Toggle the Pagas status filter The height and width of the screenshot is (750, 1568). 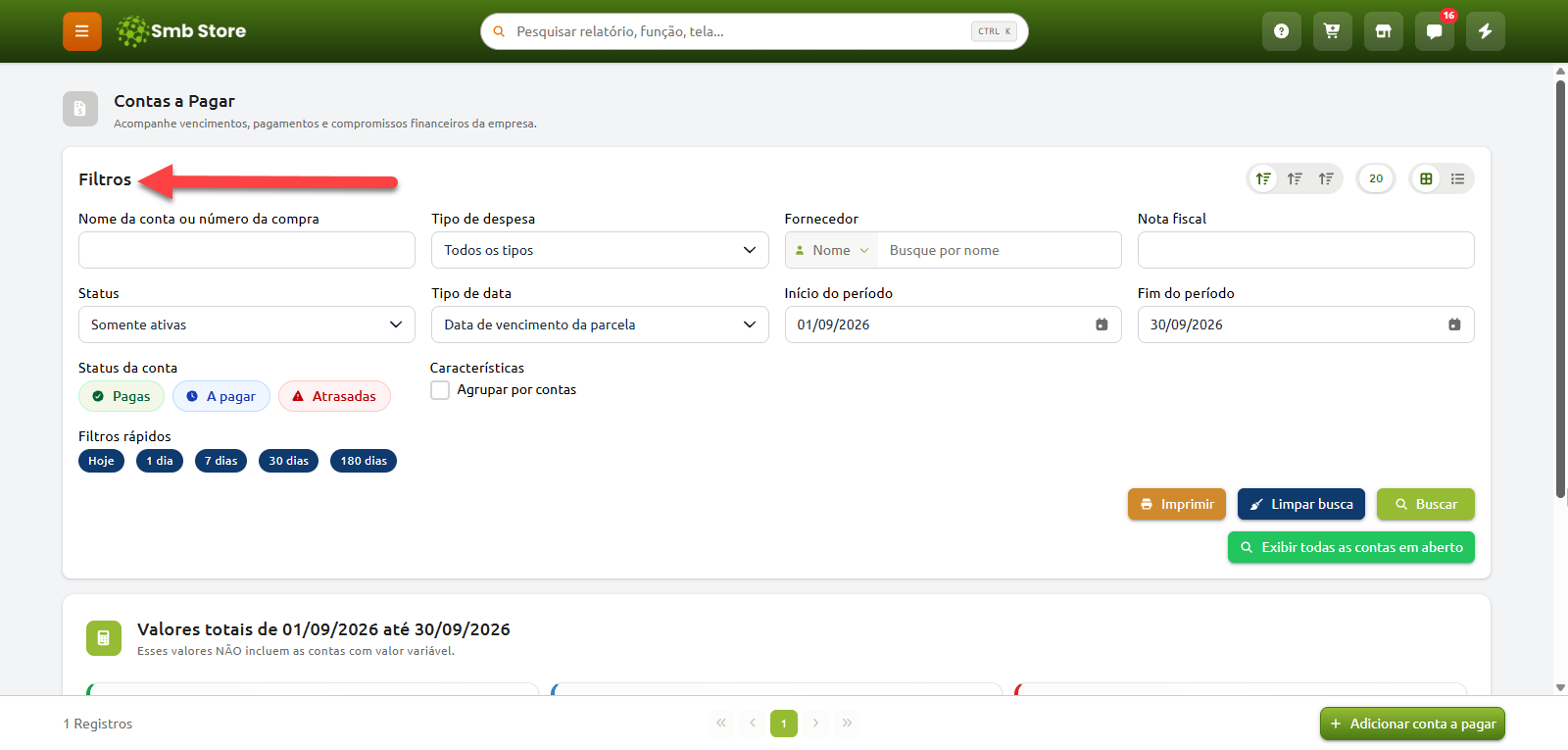pyautogui.click(x=122, y=396)
